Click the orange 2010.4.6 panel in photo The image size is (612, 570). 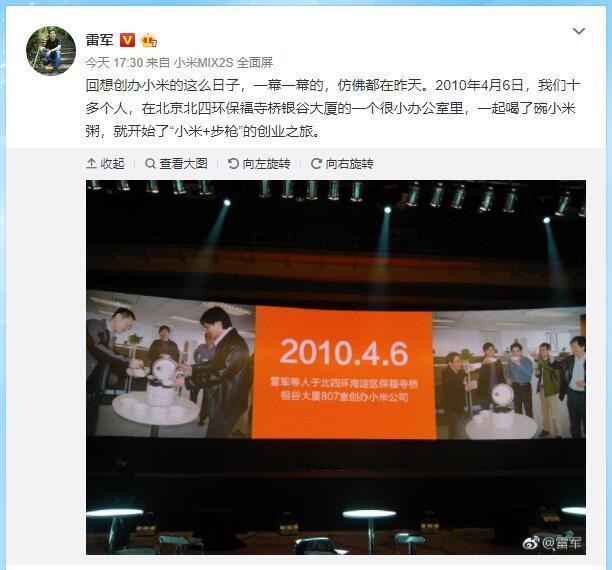(x=343, y=373)
